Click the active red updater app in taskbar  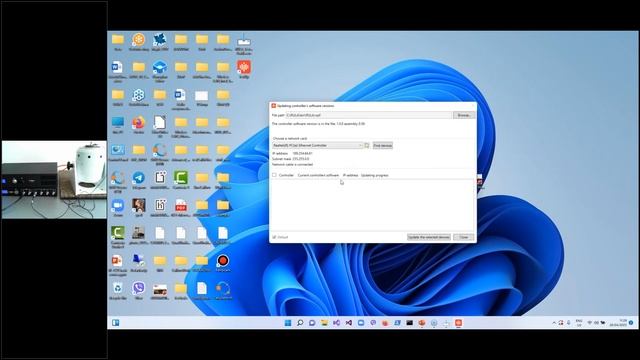point(458,323)
